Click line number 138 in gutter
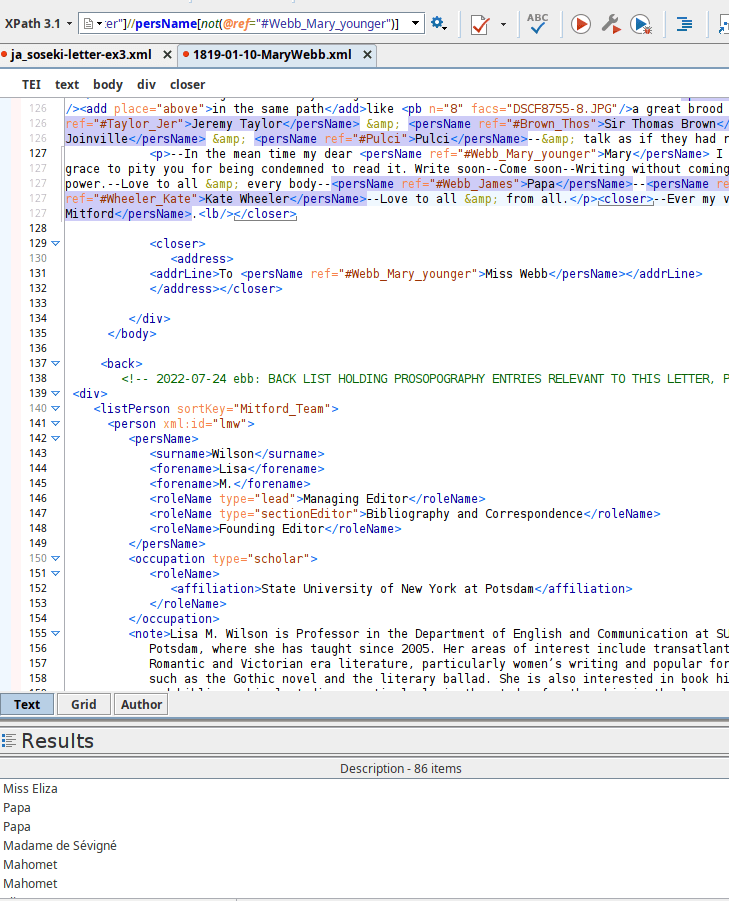Screen dimensions: 729x901 (x=38, y=379)
